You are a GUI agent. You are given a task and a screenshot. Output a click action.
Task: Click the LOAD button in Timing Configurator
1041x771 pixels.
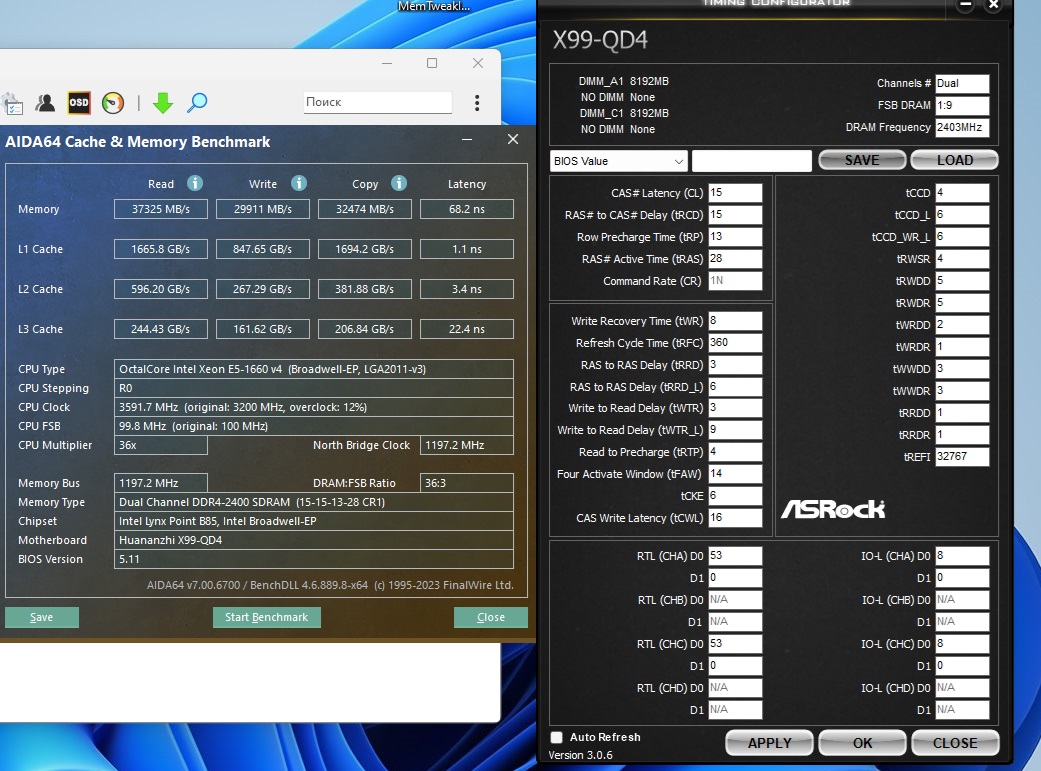tap(955, 160)
